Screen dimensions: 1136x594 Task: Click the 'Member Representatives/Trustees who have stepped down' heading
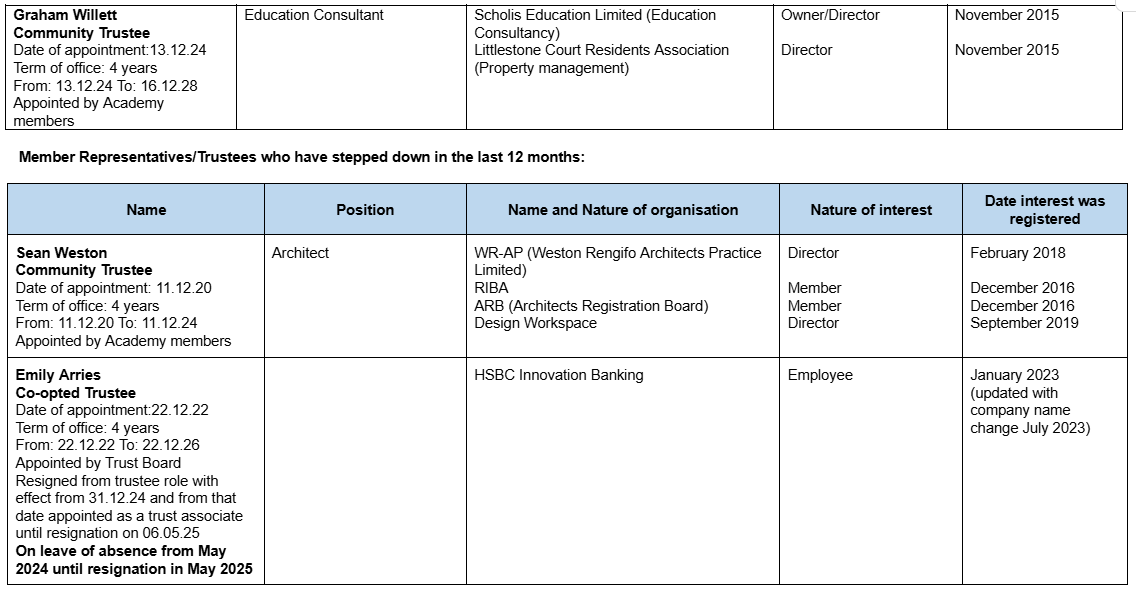point(302,158)
